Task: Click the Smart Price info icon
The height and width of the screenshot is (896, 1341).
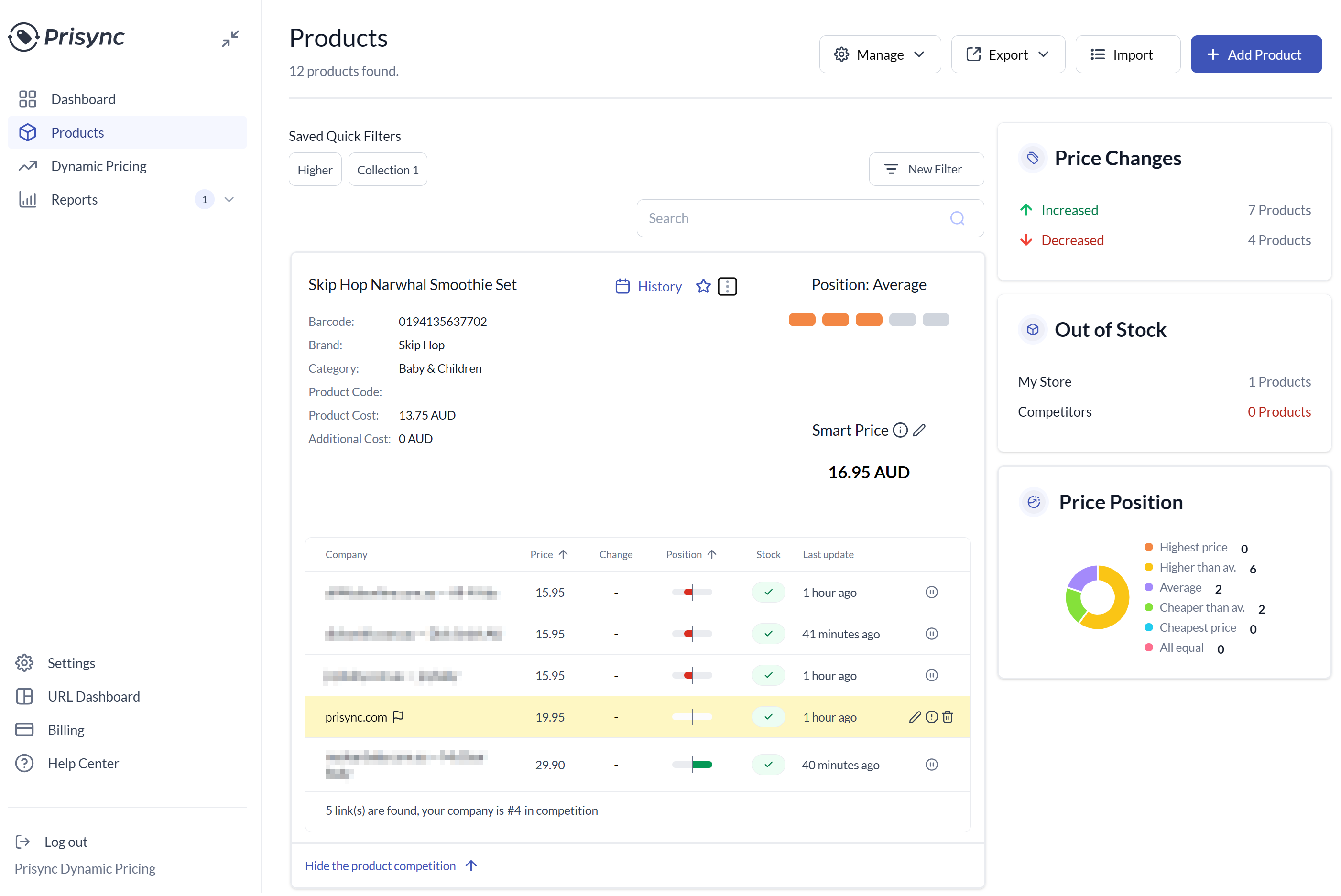Action: (900, 430)
